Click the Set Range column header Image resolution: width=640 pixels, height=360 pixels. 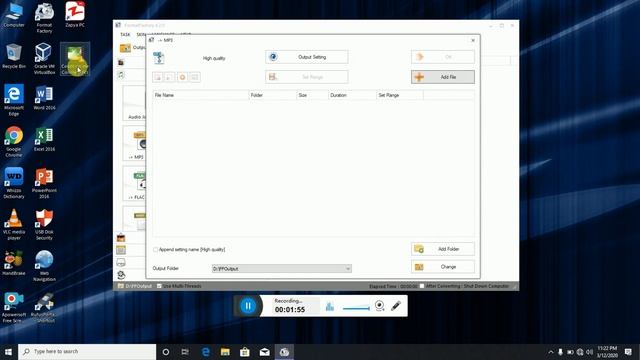coord(400,95)
